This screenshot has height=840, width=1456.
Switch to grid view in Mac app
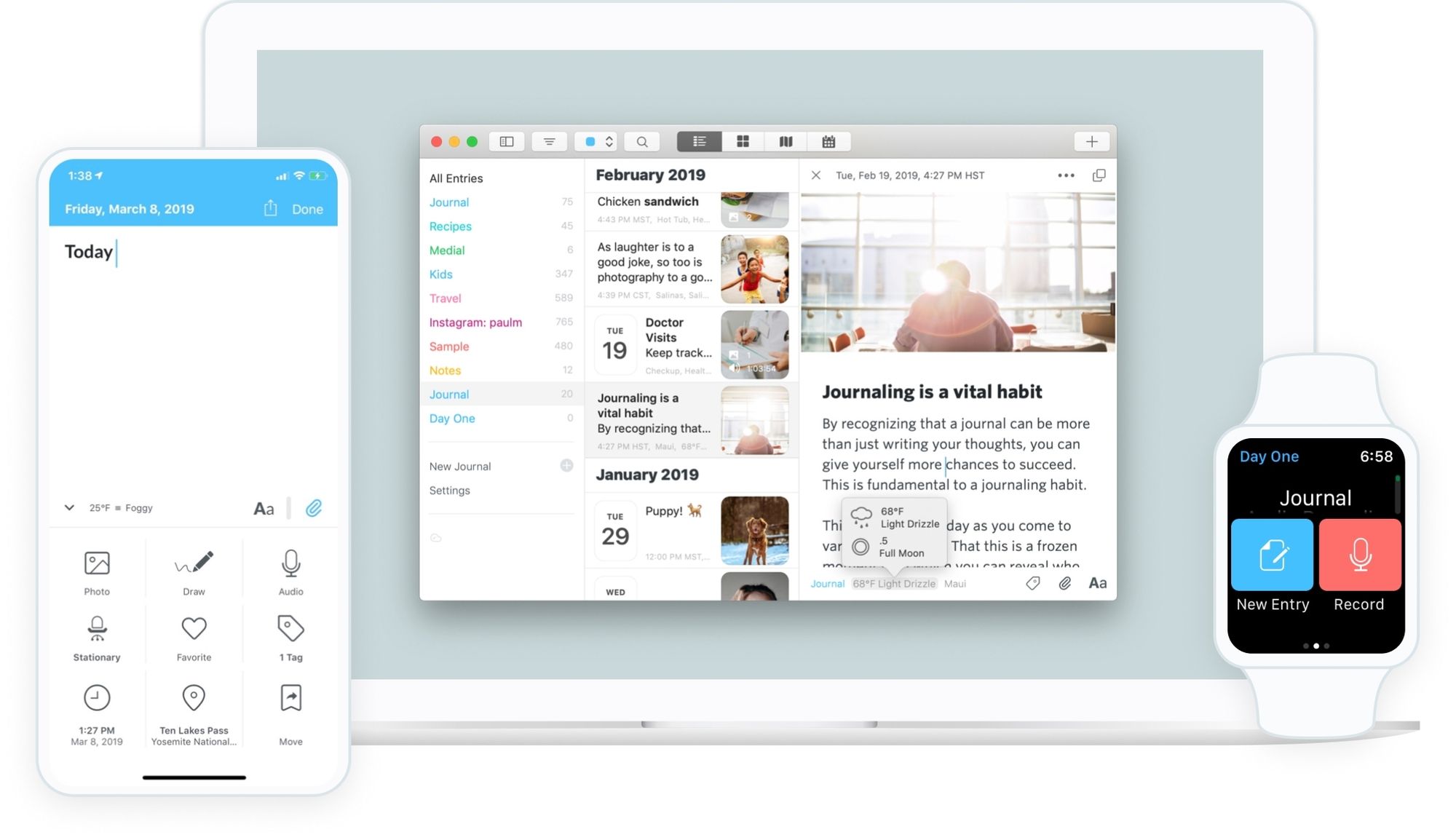[x=743, y=141]
